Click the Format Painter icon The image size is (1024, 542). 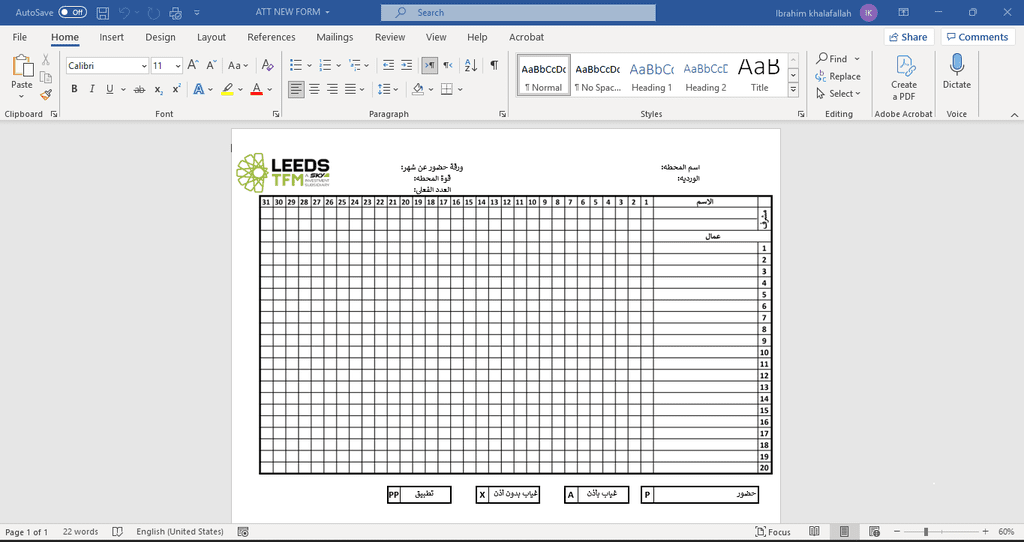point(46,95)
